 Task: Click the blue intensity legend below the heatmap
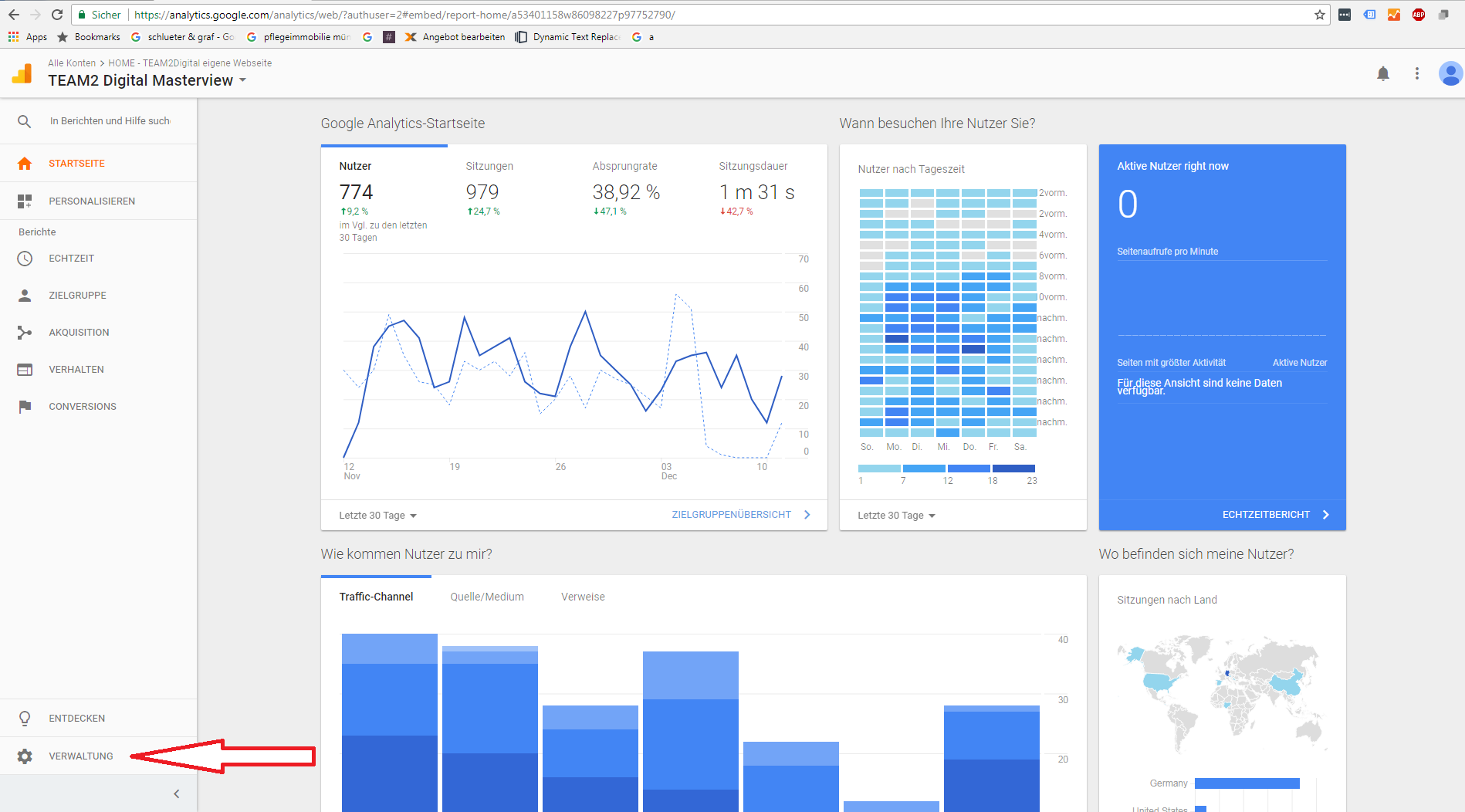click(x=946, y=469)
